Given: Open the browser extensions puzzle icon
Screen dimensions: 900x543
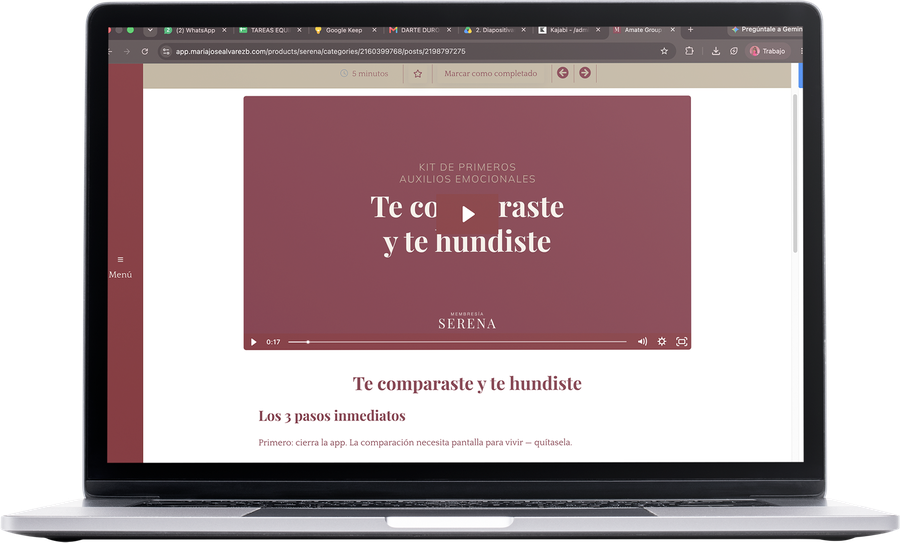Looking at the screenshot, I should [x=689, y=51].
